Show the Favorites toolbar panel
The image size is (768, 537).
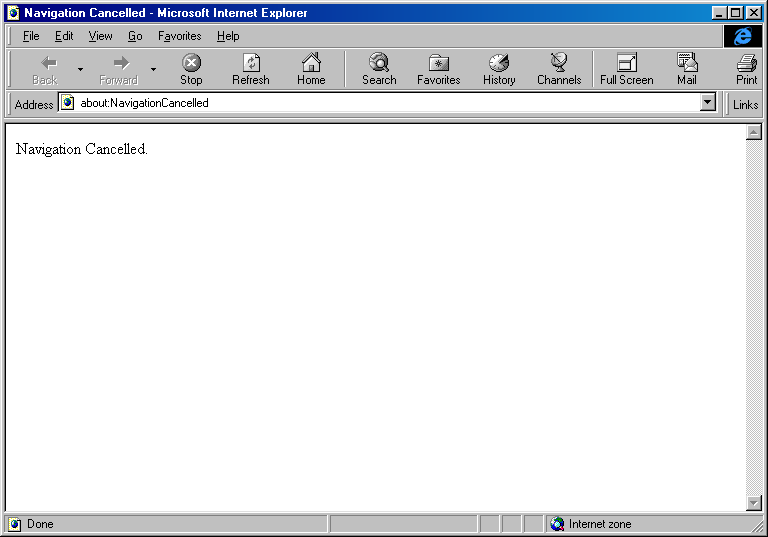point(439,69)
